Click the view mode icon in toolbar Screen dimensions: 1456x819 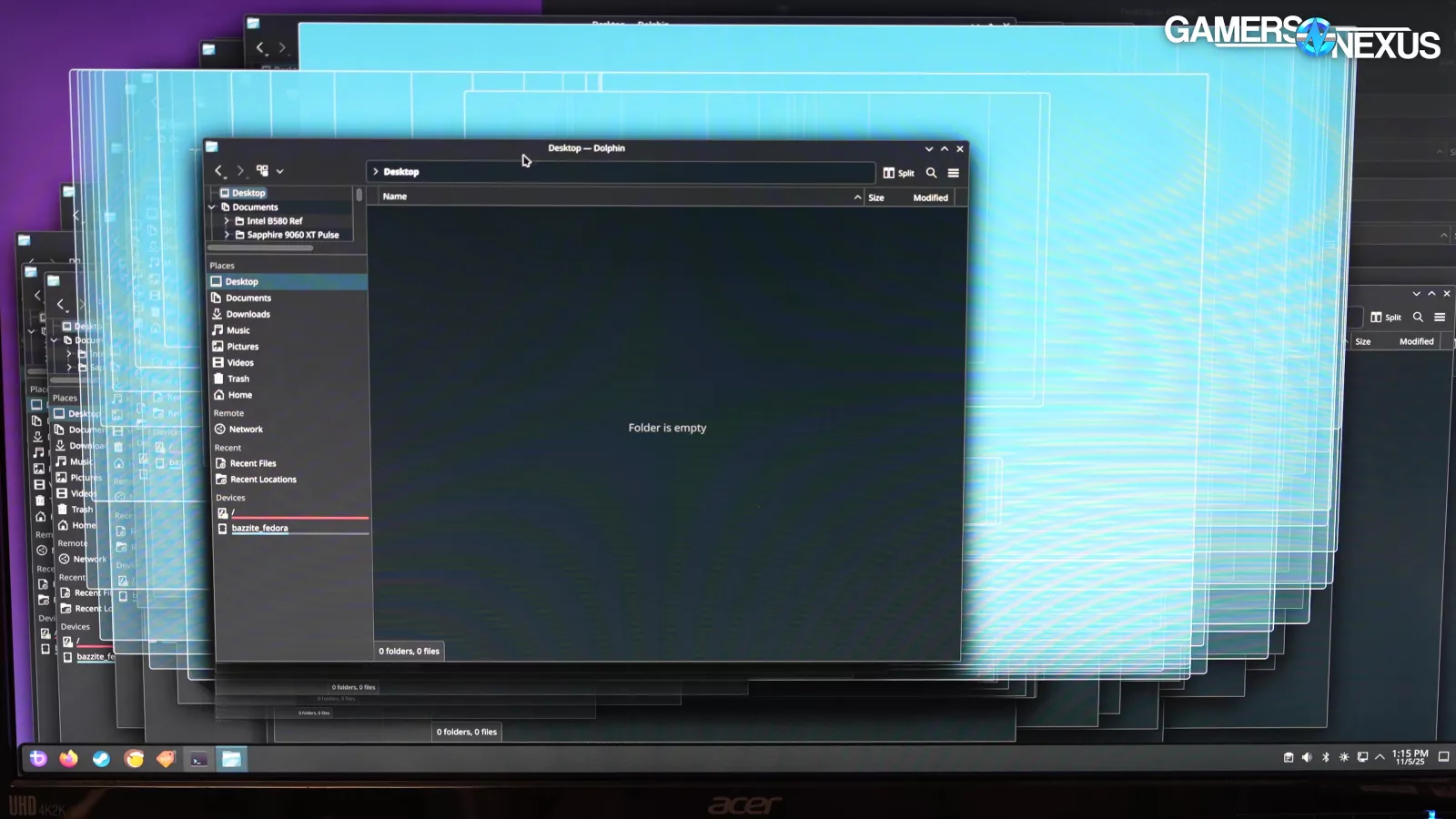(x=262, y=170)
